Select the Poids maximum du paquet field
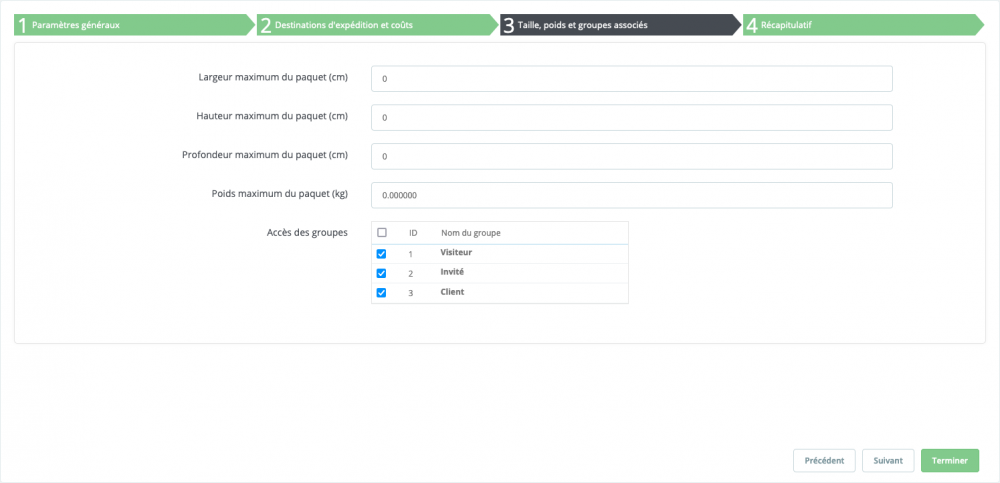The width and height of the screenshot is (1000, 483). coord(631,195)
